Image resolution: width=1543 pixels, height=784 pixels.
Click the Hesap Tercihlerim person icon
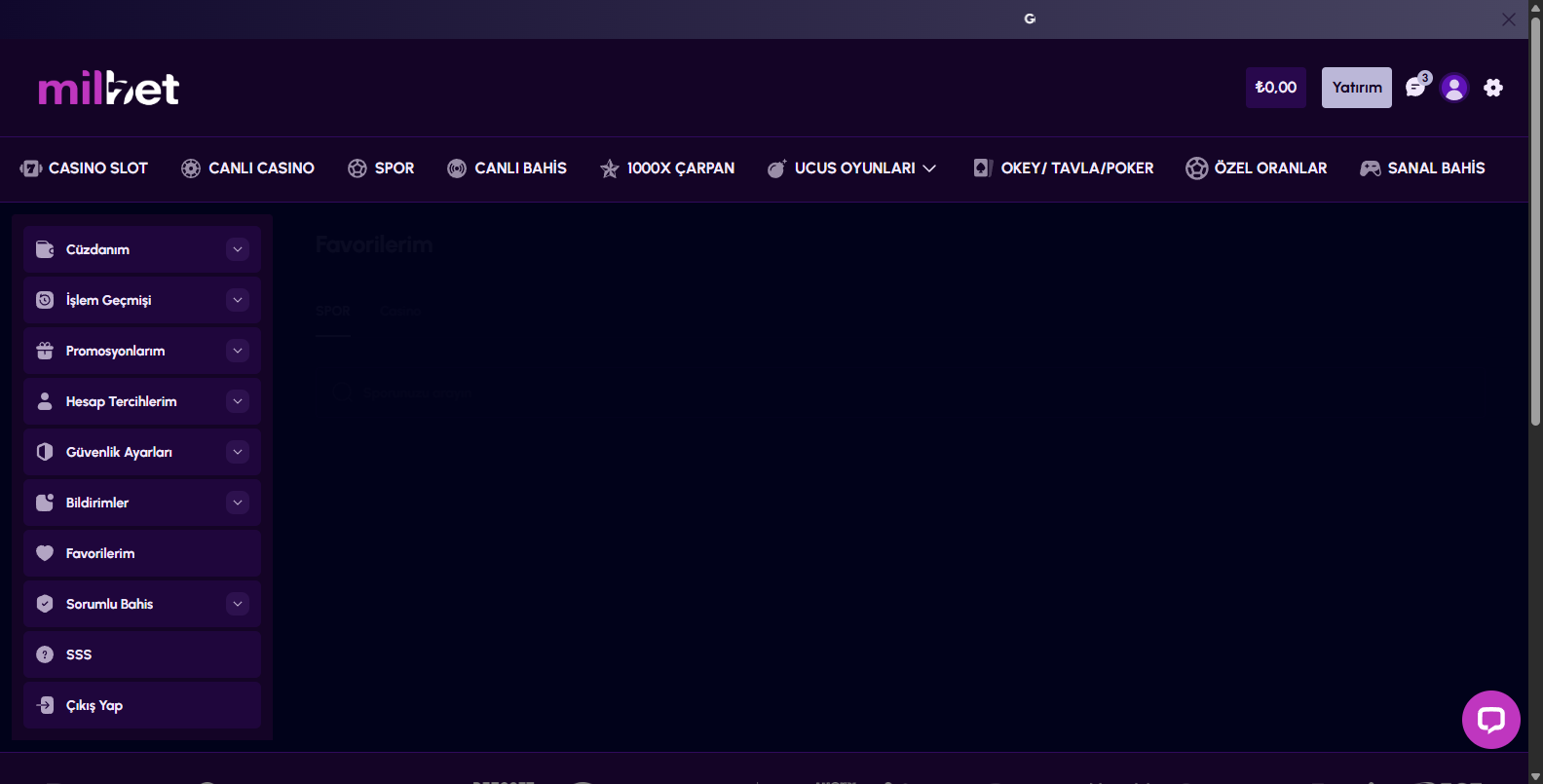[x=45, y=401]
